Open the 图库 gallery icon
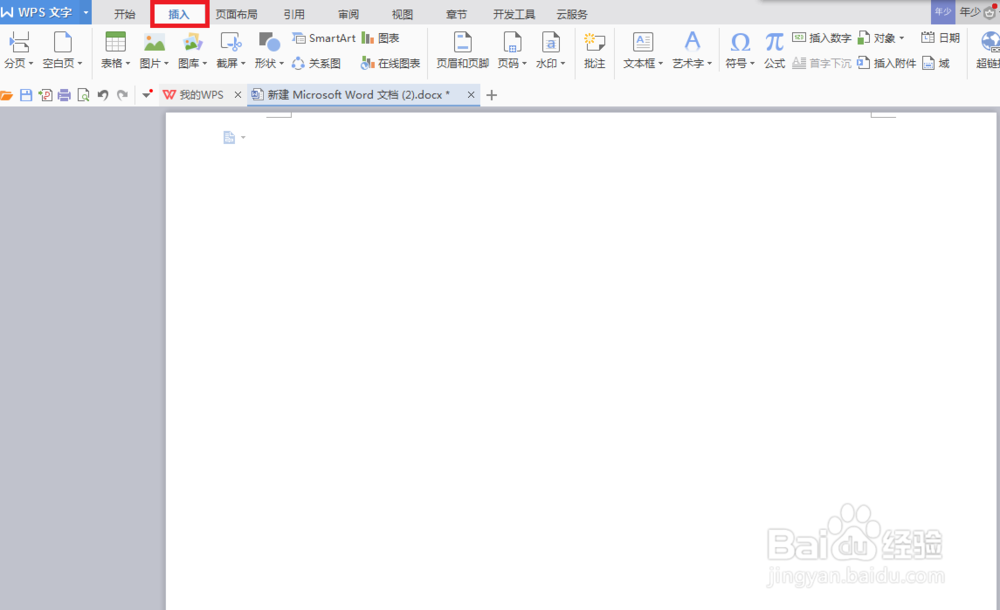1000x610 pixels. coord(193,42)
